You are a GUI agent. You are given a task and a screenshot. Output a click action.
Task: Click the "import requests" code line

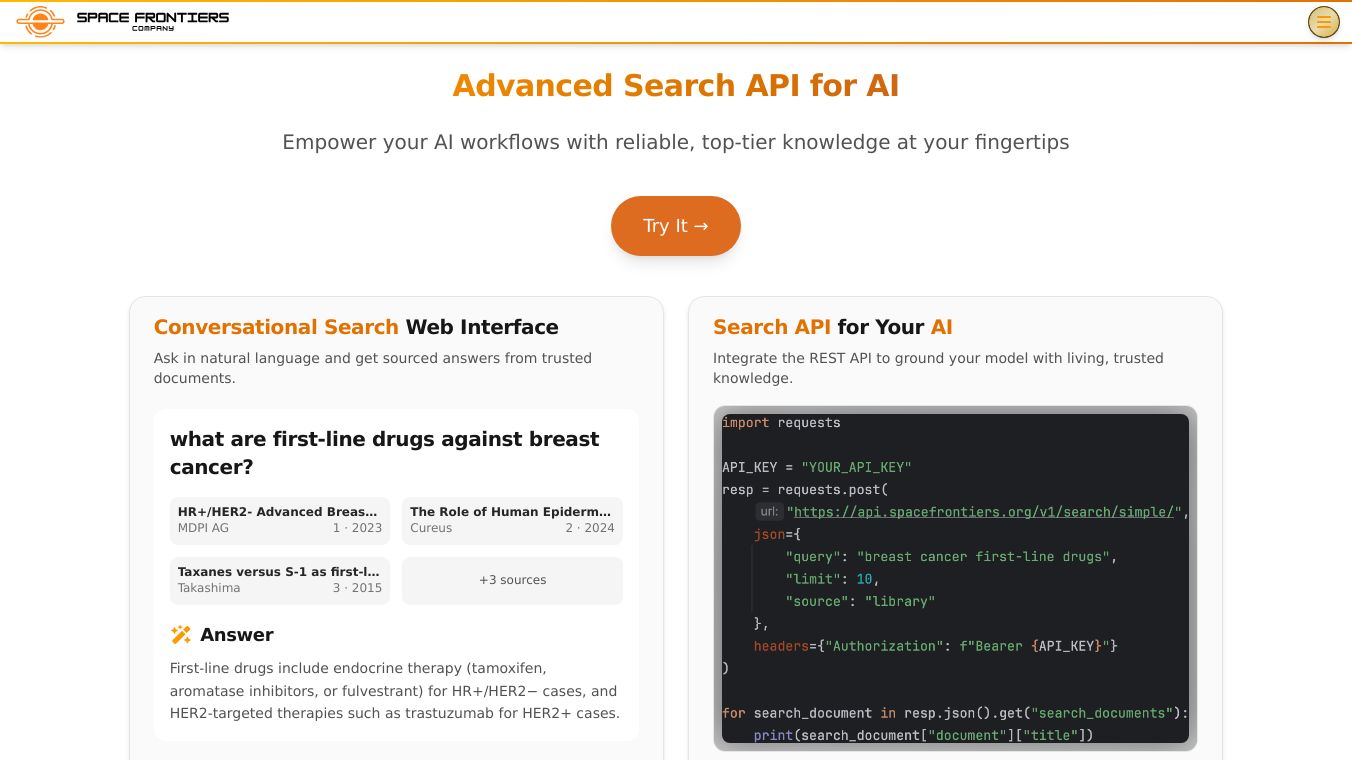tap(781, 423)
